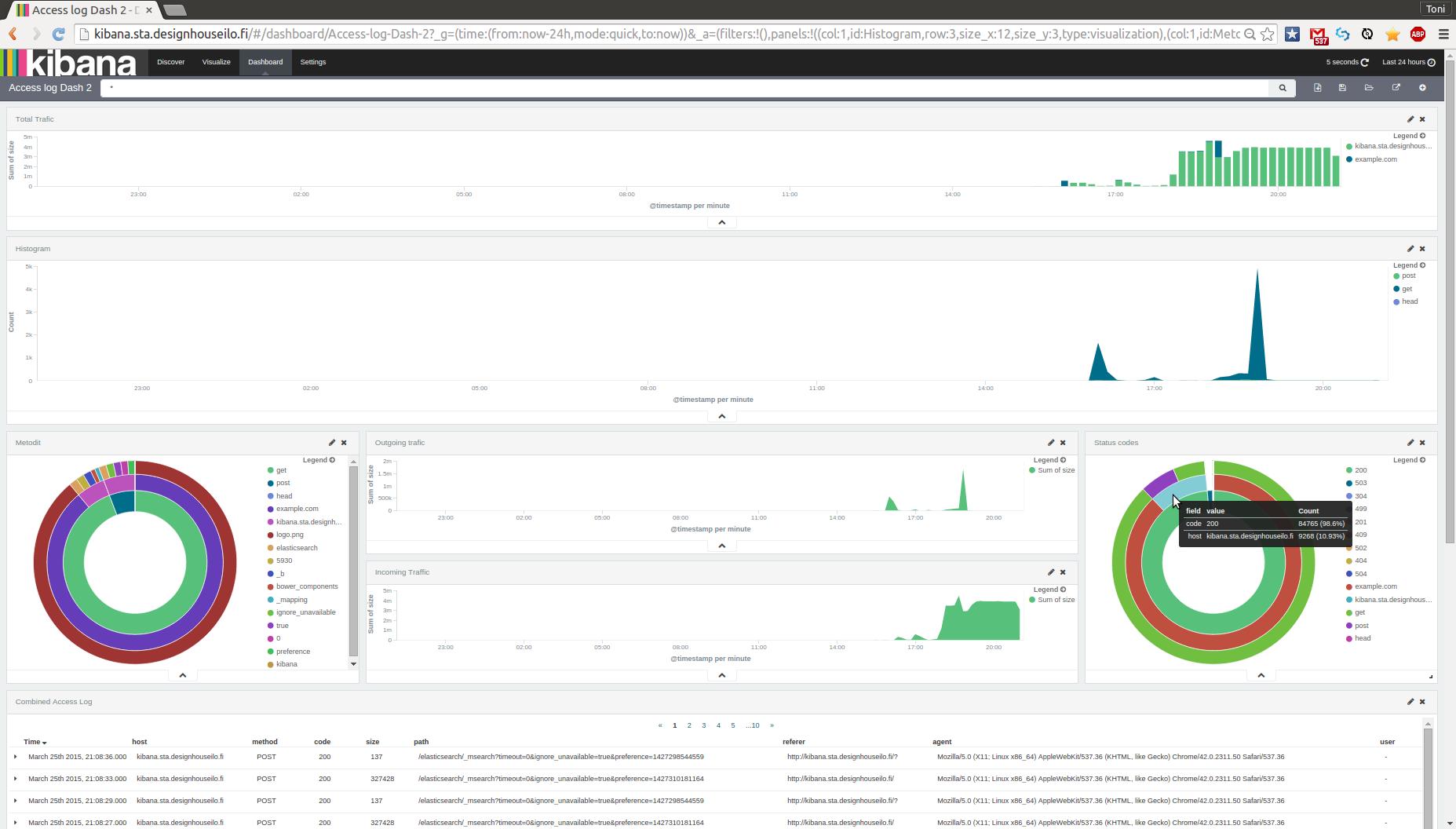Toggle the Legend in Total Trafic panel
The height and width of the screenshot is (829, 1456).
[x=1409, y=136]
